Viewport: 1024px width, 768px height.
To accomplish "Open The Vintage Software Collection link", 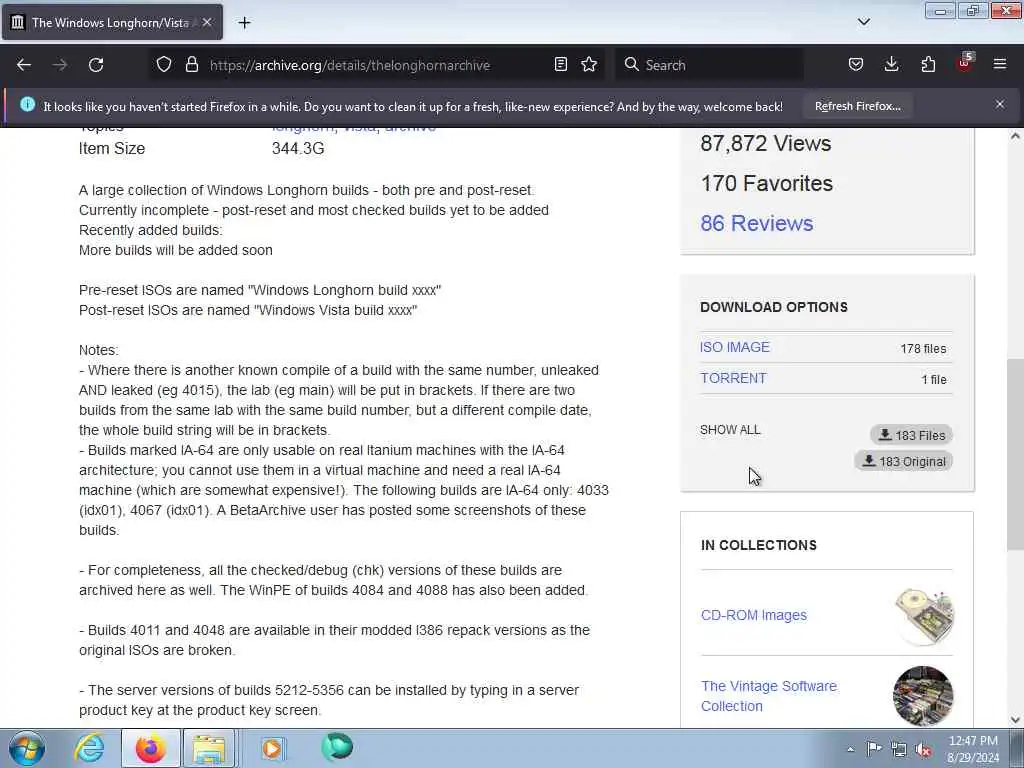I will 769,696.
